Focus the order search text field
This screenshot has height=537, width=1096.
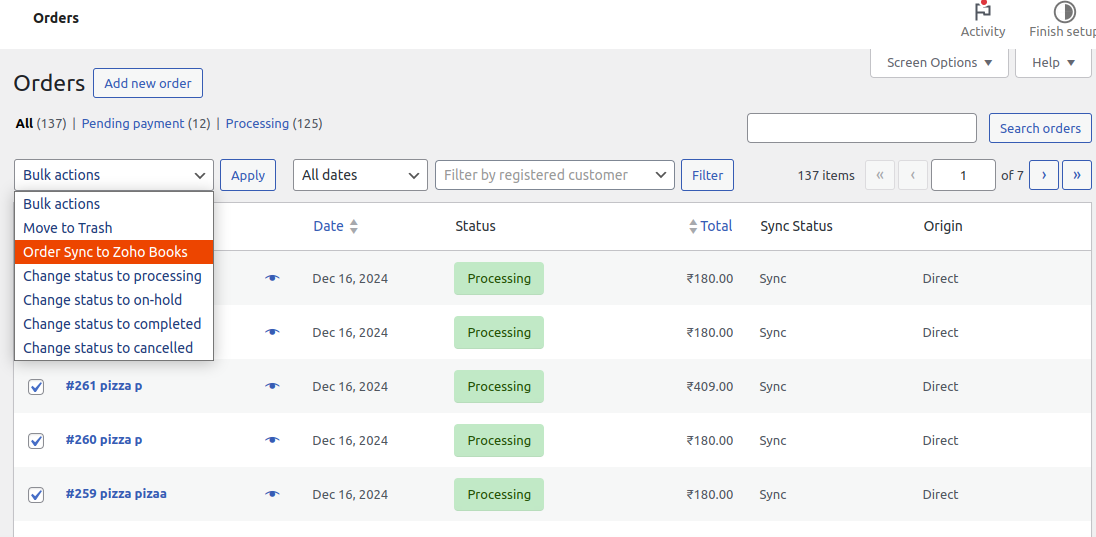[x=861, y=128]
